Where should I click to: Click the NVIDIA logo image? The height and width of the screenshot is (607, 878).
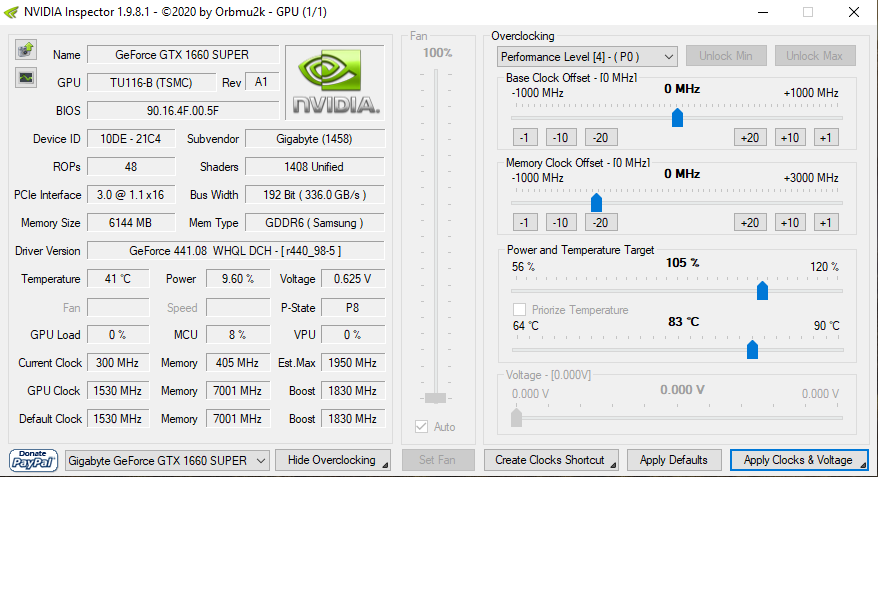pos(335,82)
